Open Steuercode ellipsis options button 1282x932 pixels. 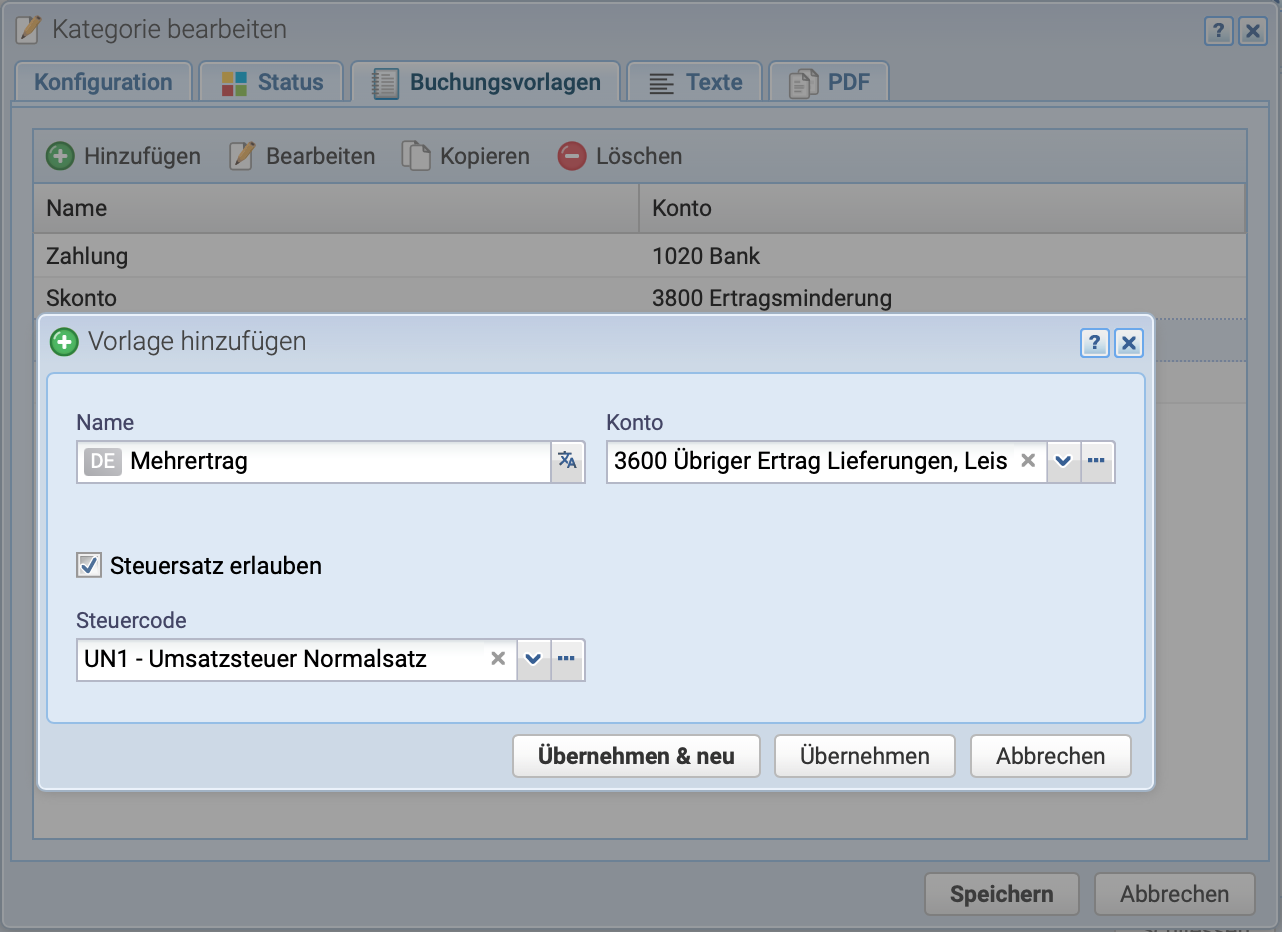(x=567, y=659)
